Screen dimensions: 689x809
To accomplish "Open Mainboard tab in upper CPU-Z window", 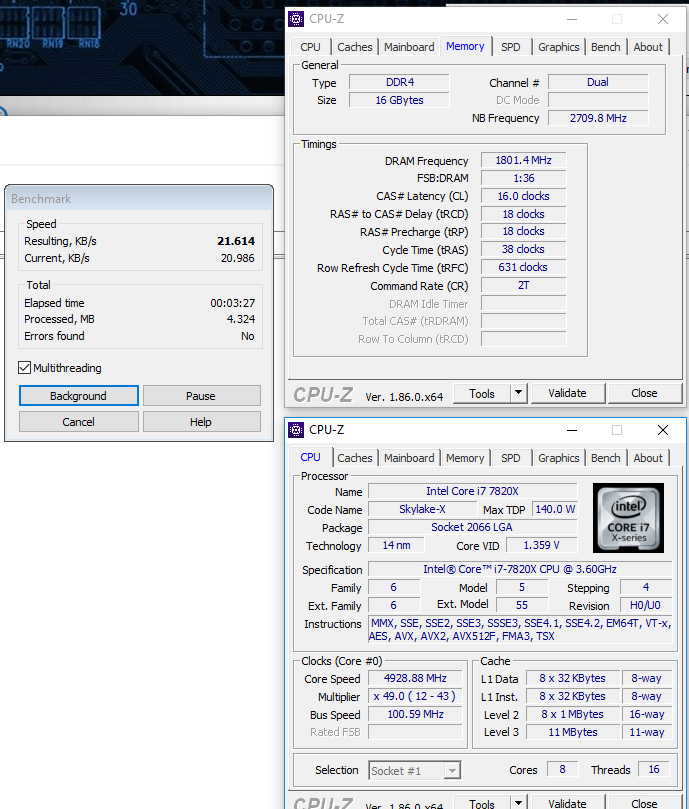I will [409, 47].
